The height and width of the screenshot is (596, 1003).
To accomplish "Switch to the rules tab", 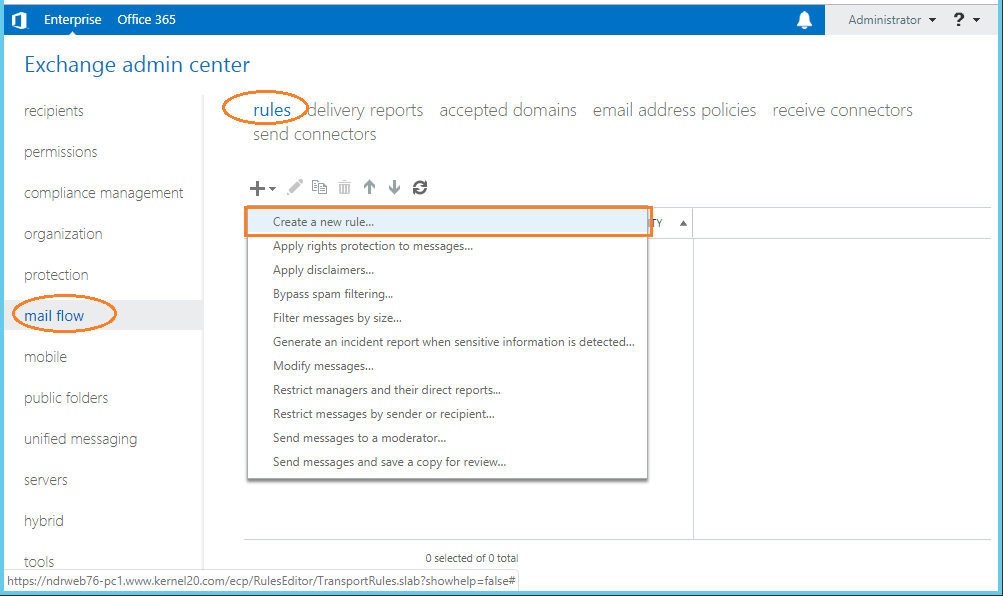I will click(272, 110).
